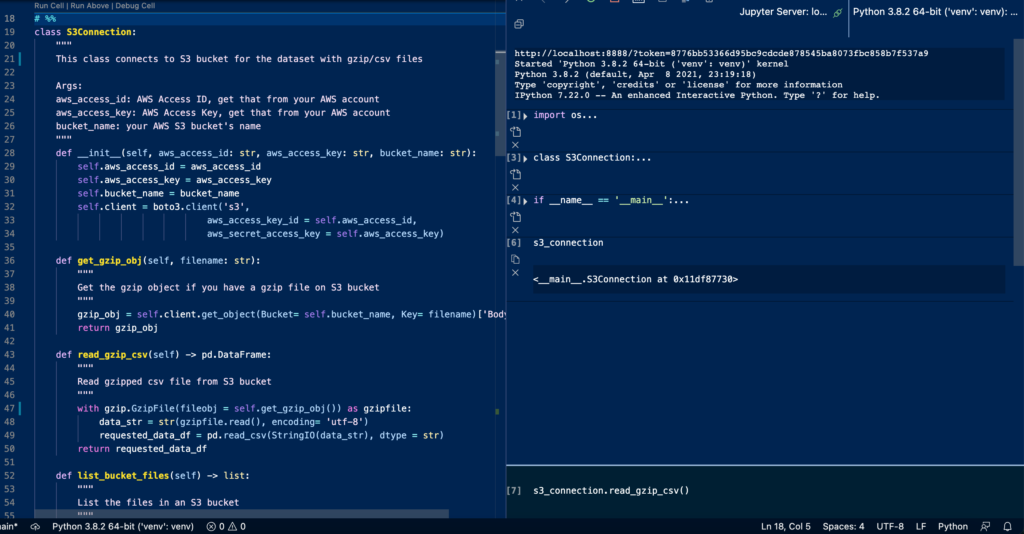Click the collapse-all icon above the interactive output
The image size is (1024, 534).
519,23
